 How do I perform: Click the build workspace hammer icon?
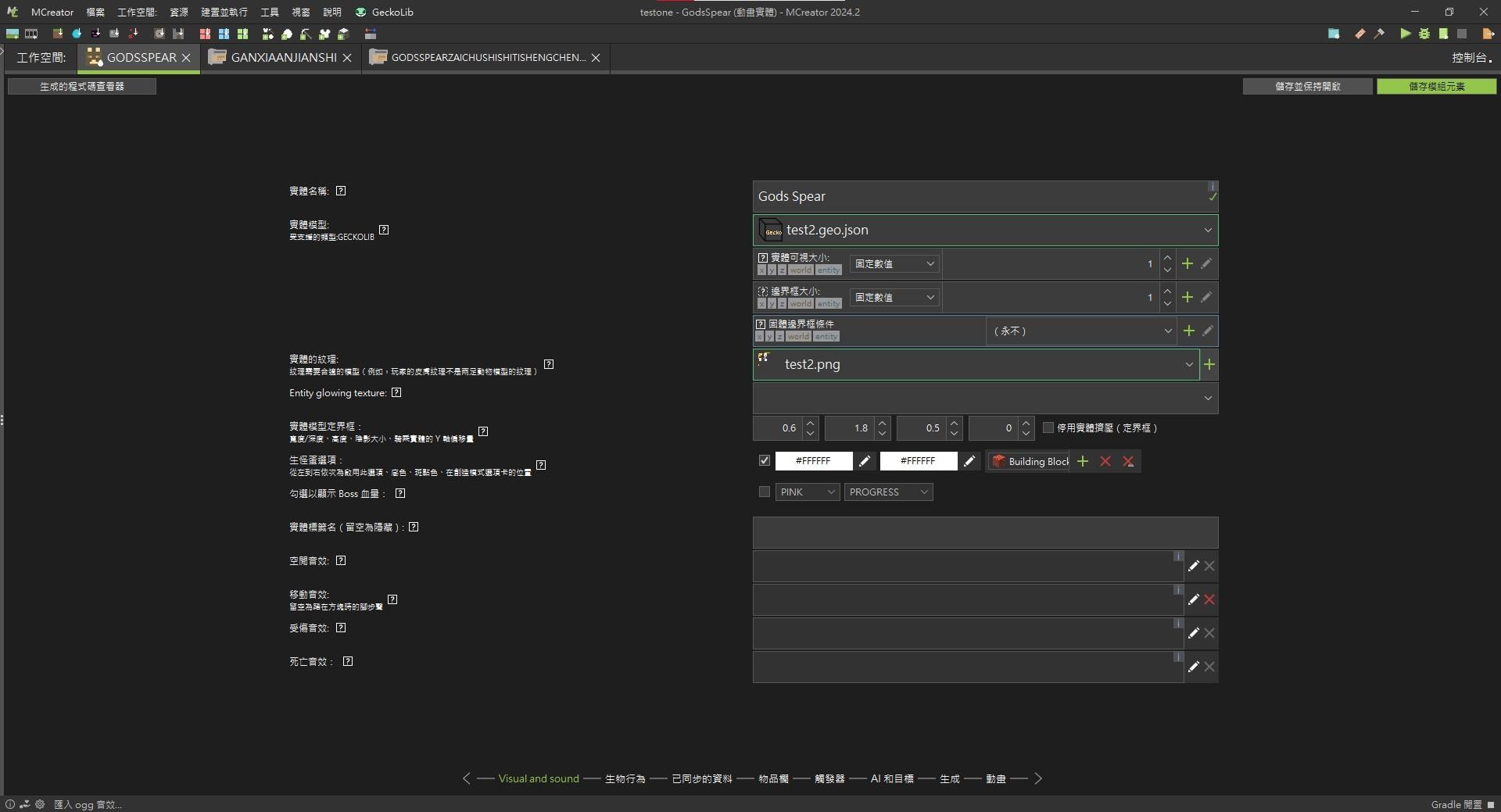(x=1379, y=34)
